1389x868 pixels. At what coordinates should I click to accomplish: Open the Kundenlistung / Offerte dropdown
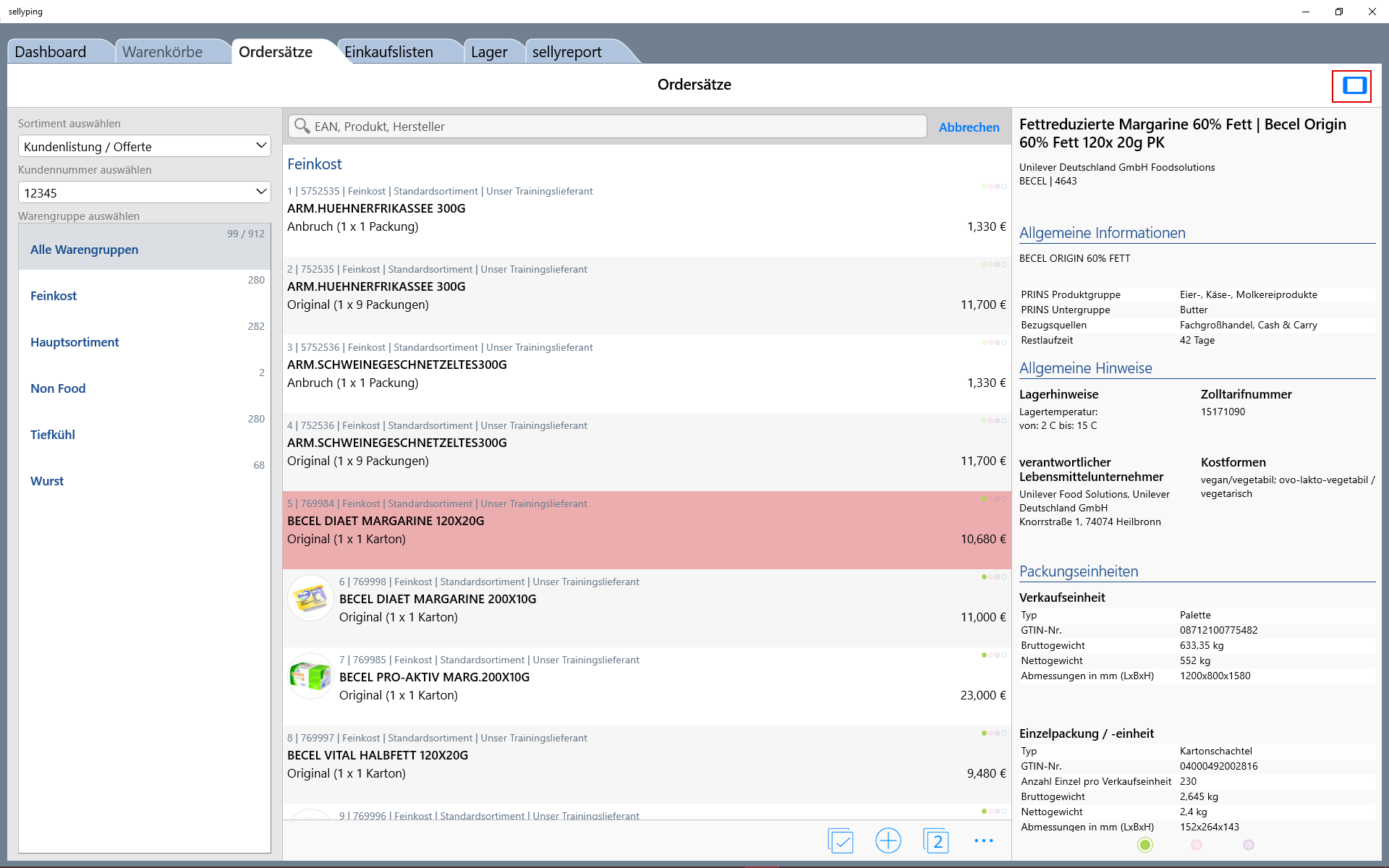(x=145, y=146)
